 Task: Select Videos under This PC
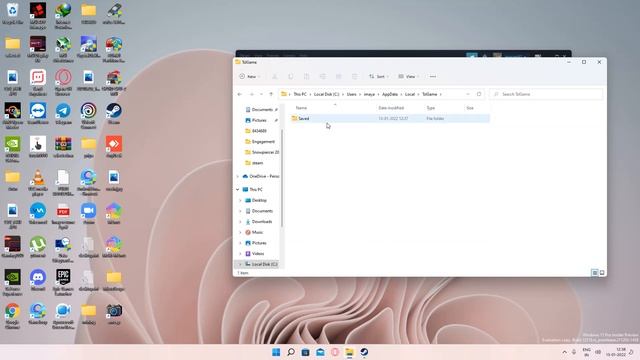click(x=255, y=253)
